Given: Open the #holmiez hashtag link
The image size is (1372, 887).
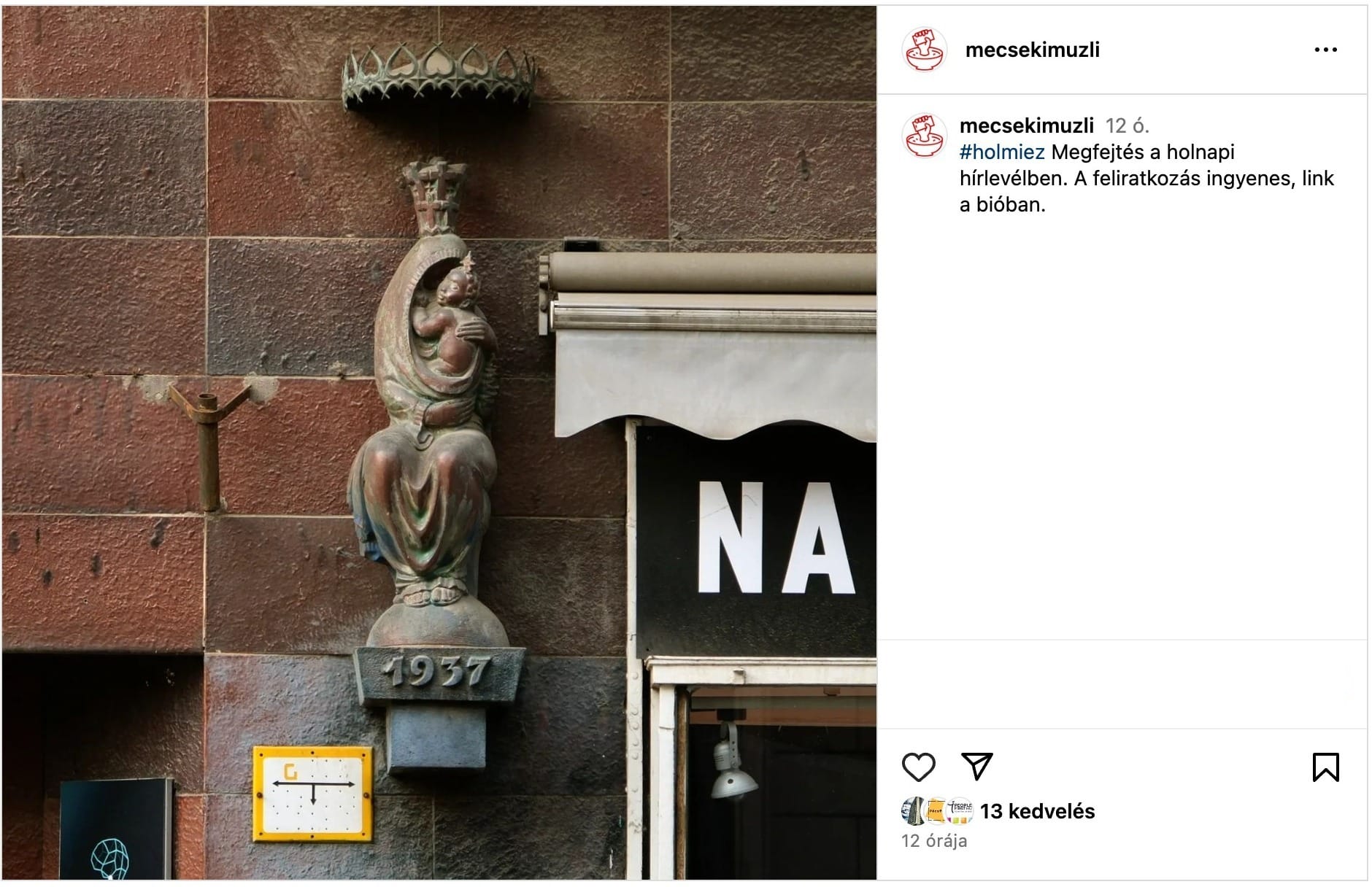Looking at the screenshot, I should tap(1002, 152).
